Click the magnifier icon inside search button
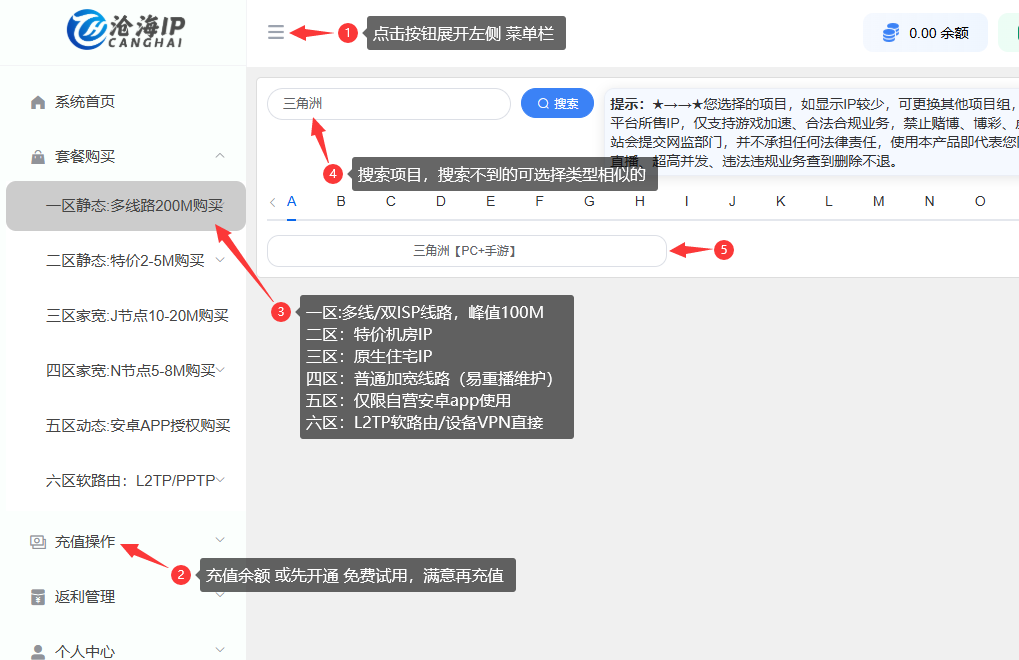Screen dimensions: 1019x660 (x=543, y=103)
